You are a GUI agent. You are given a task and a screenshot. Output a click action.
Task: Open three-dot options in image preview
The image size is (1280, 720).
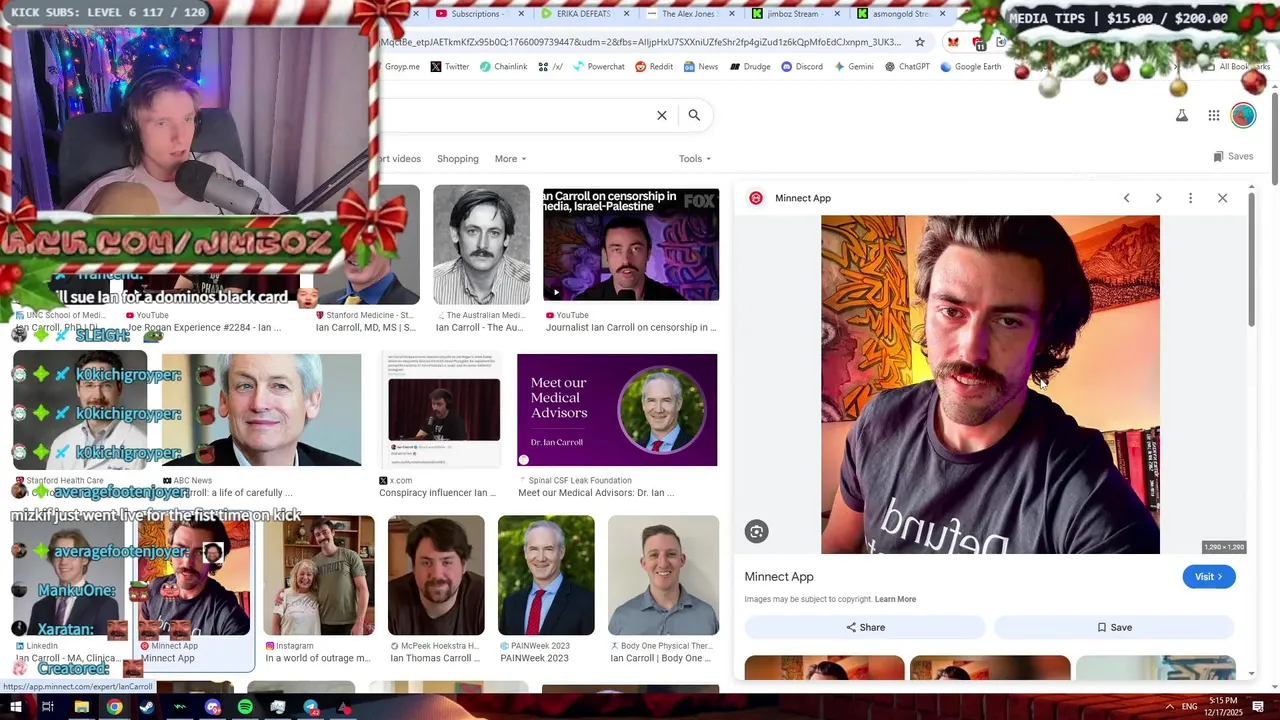click(1190, 198)
